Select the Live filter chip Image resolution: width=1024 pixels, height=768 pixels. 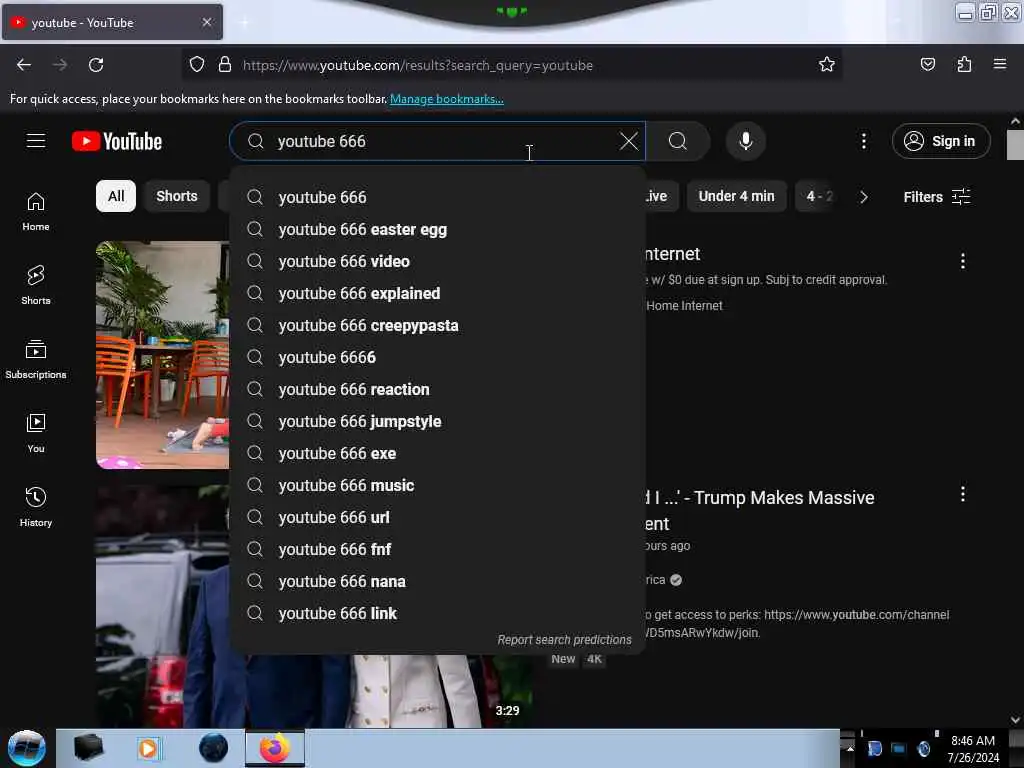[x=660, y=196]
